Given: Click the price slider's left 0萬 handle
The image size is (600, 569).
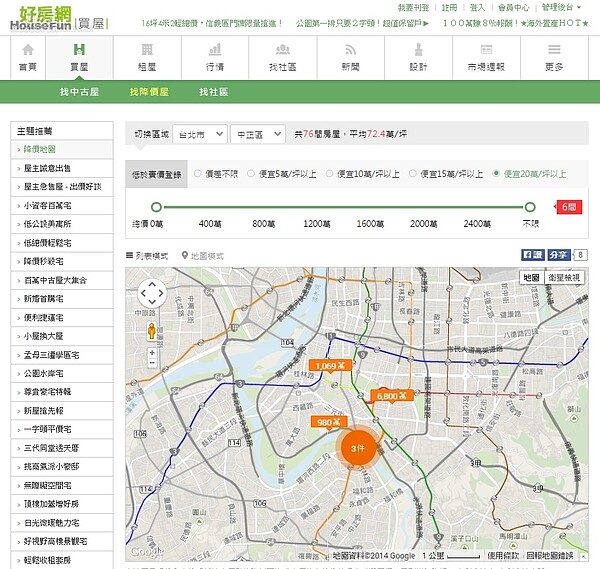Looking at the screenshot, I should click(155, 207).
